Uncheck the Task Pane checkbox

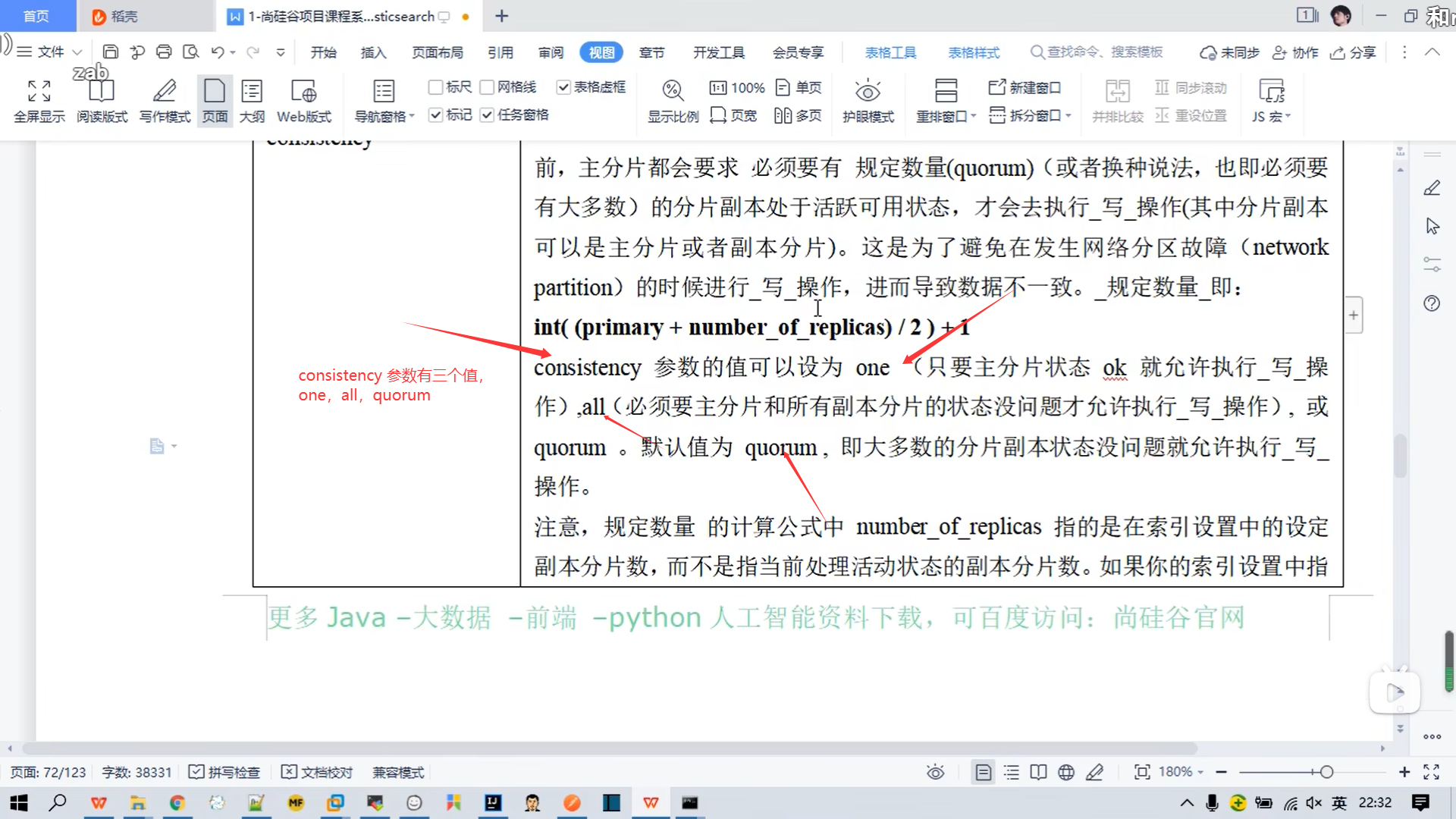[488, 115]
